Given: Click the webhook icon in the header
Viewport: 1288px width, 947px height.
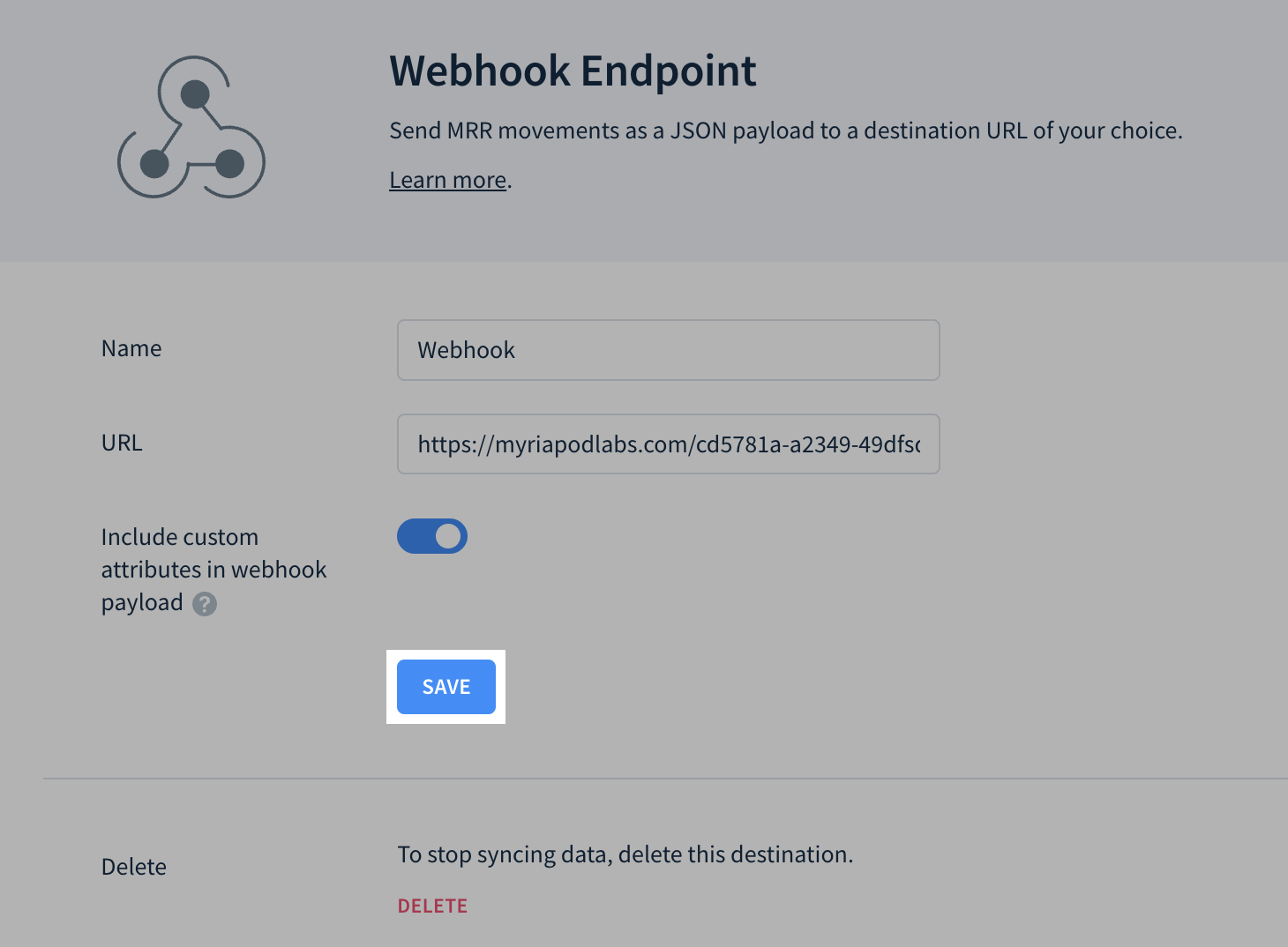Looking at the screenshot, I should 190,128.
